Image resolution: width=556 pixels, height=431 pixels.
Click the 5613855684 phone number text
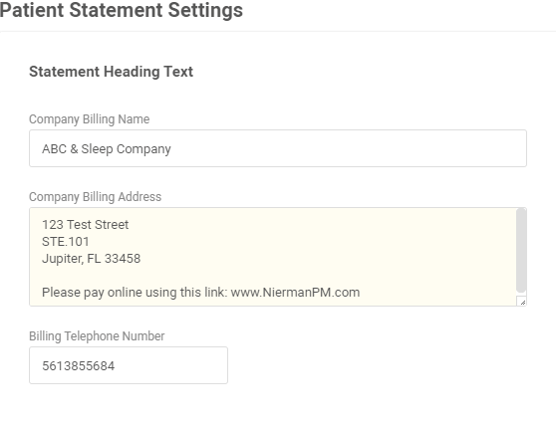(x=78, y=366)
